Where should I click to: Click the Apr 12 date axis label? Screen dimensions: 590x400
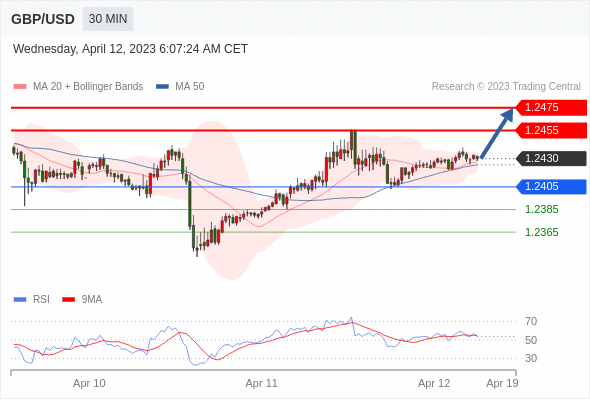(x=434, y=383)
